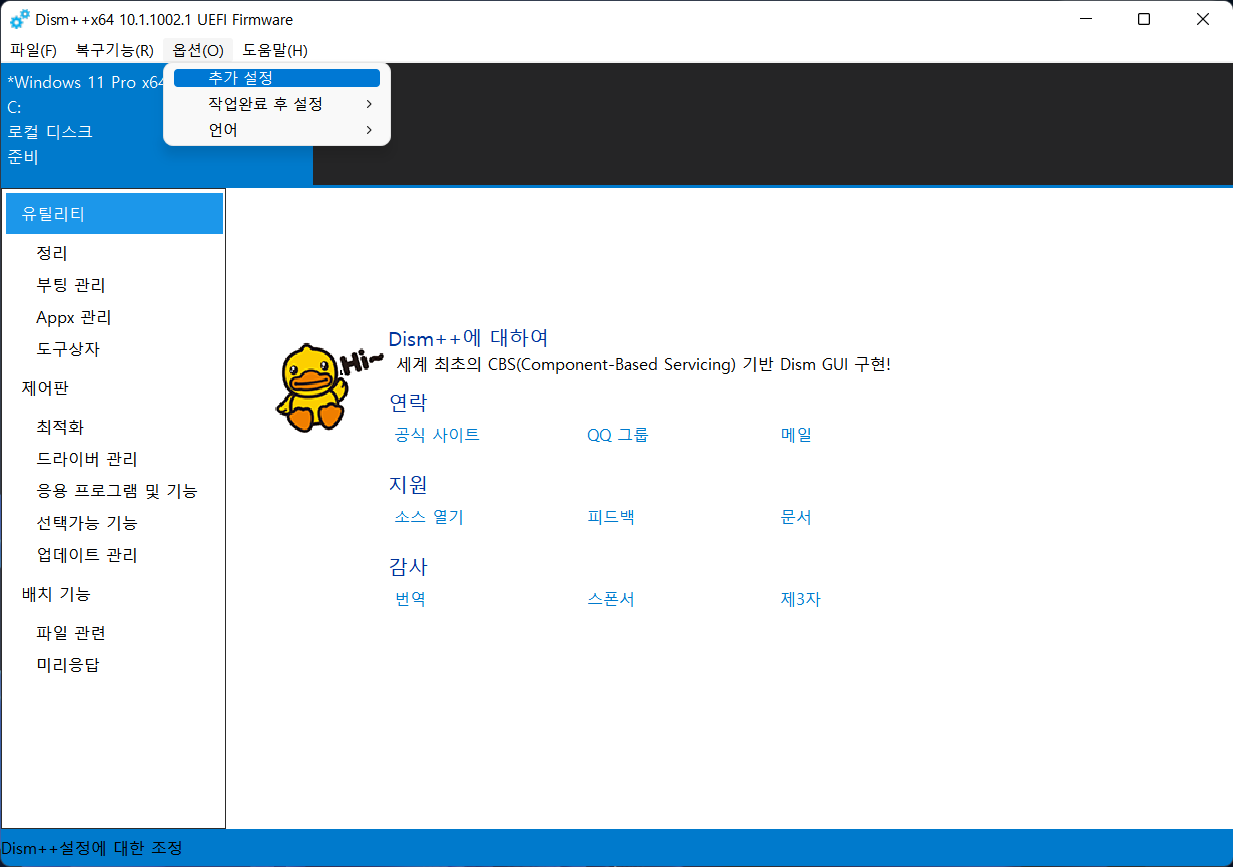Viewport: 1233px width, 867px height.
Task: Open the 소스 열기 link
Action: [429, 517]
